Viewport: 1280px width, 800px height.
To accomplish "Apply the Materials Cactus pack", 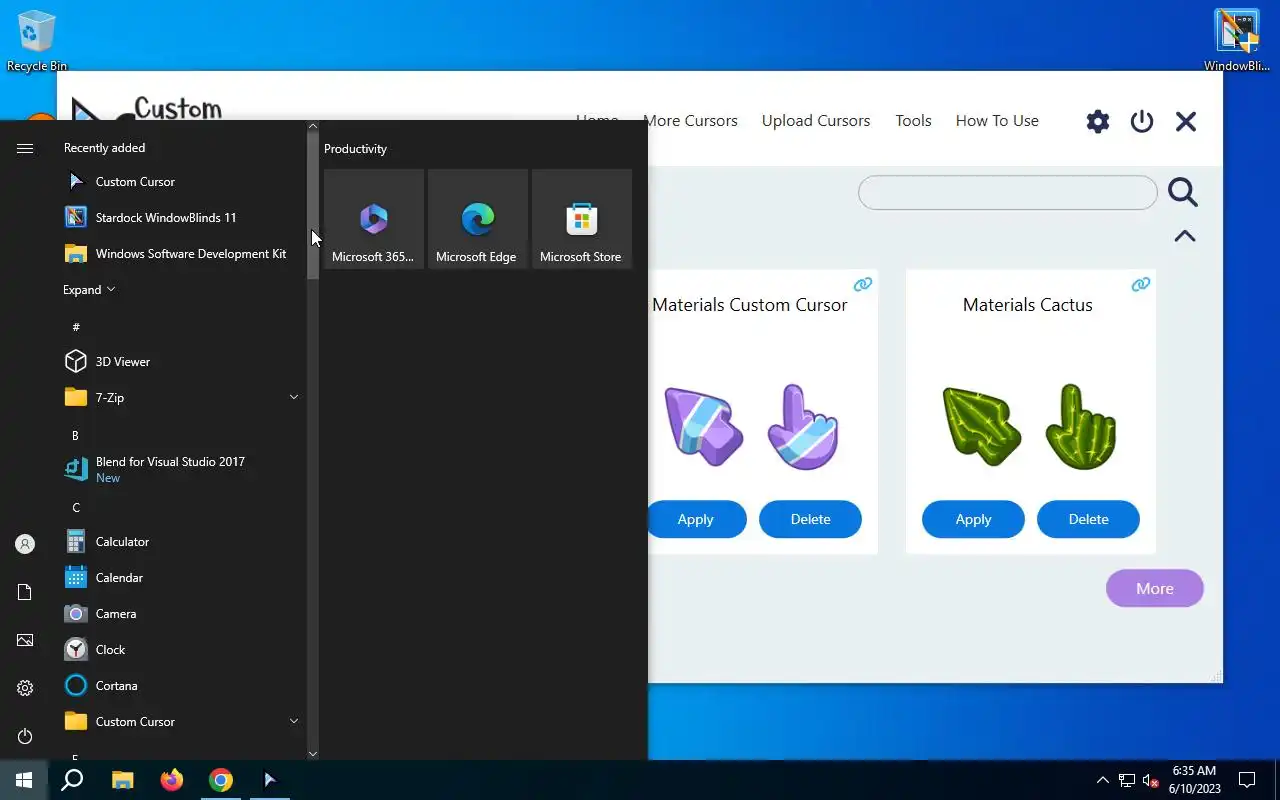I will (x=973, y=519).
